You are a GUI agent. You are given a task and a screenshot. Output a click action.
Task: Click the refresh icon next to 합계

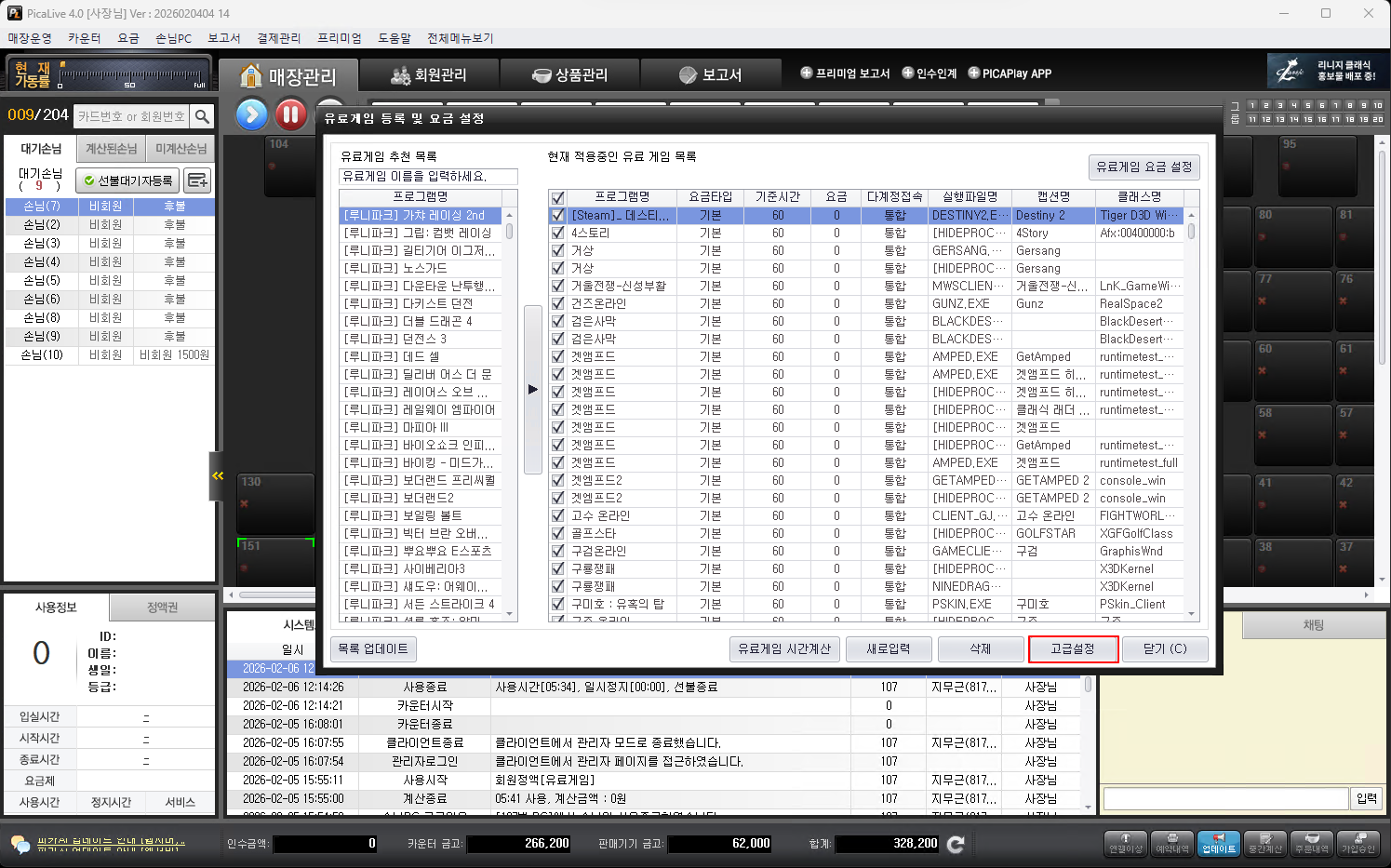pyautogui.click(x=956, y=844)
